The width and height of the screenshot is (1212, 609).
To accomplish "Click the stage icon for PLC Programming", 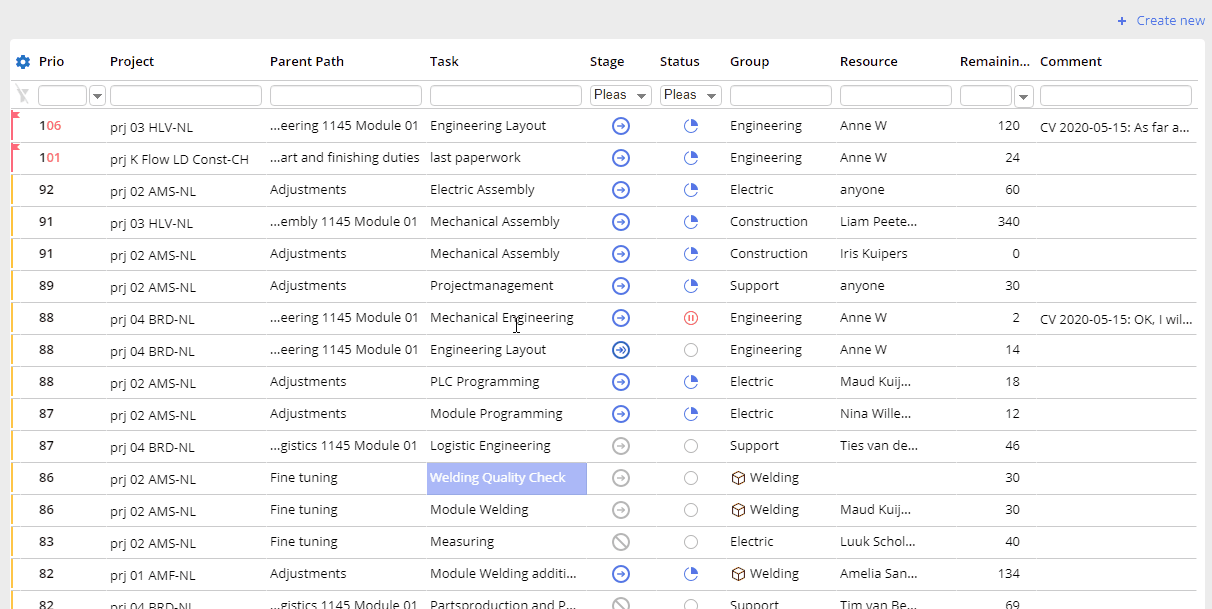I will 621,382.
